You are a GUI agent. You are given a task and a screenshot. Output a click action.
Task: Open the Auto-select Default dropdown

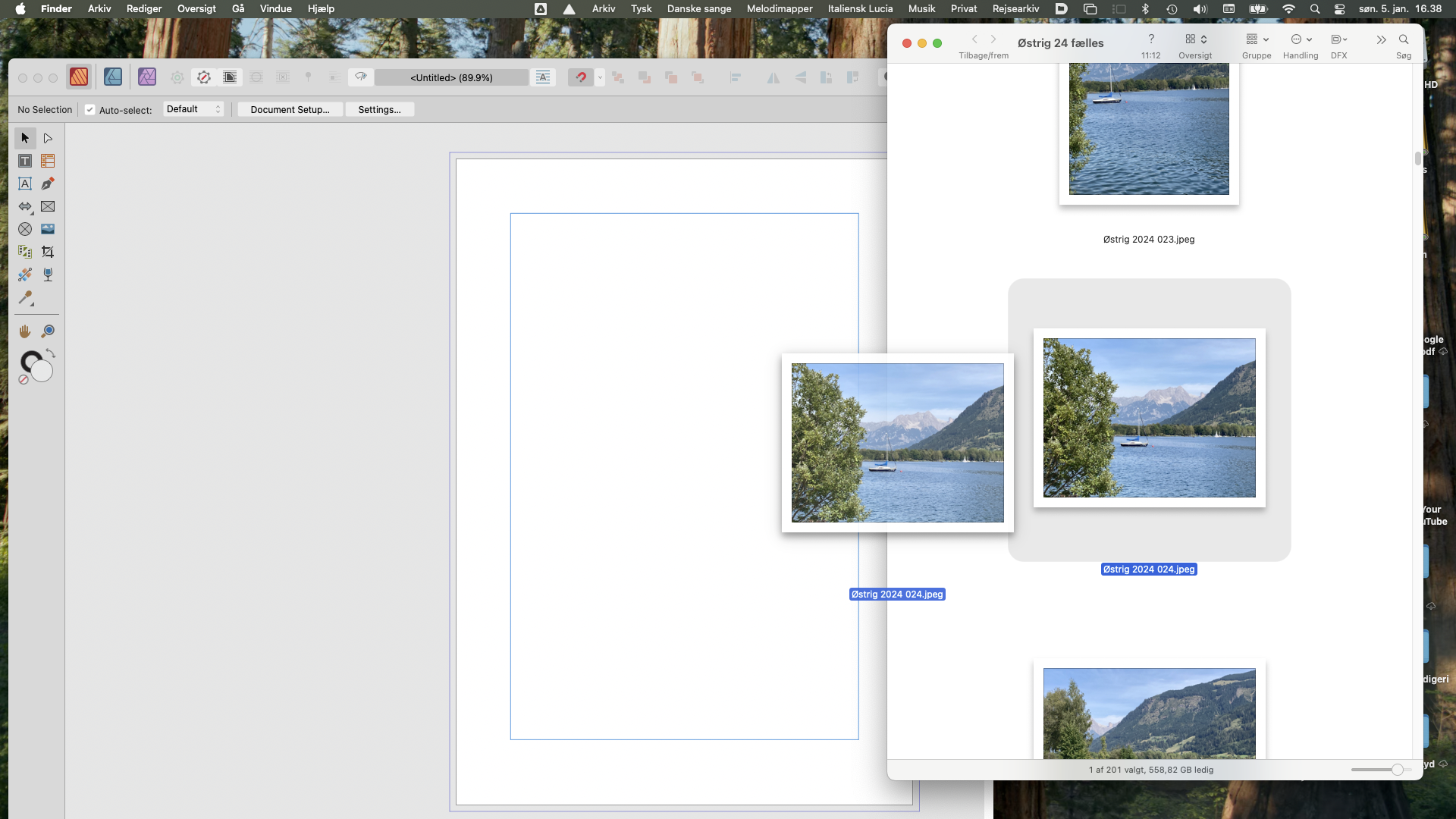pos(193,109)
